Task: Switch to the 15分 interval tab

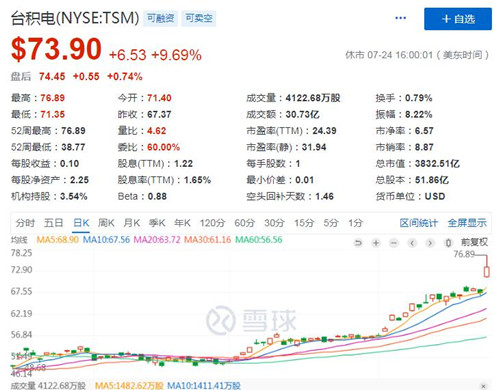Action: [x=304, y=223]
